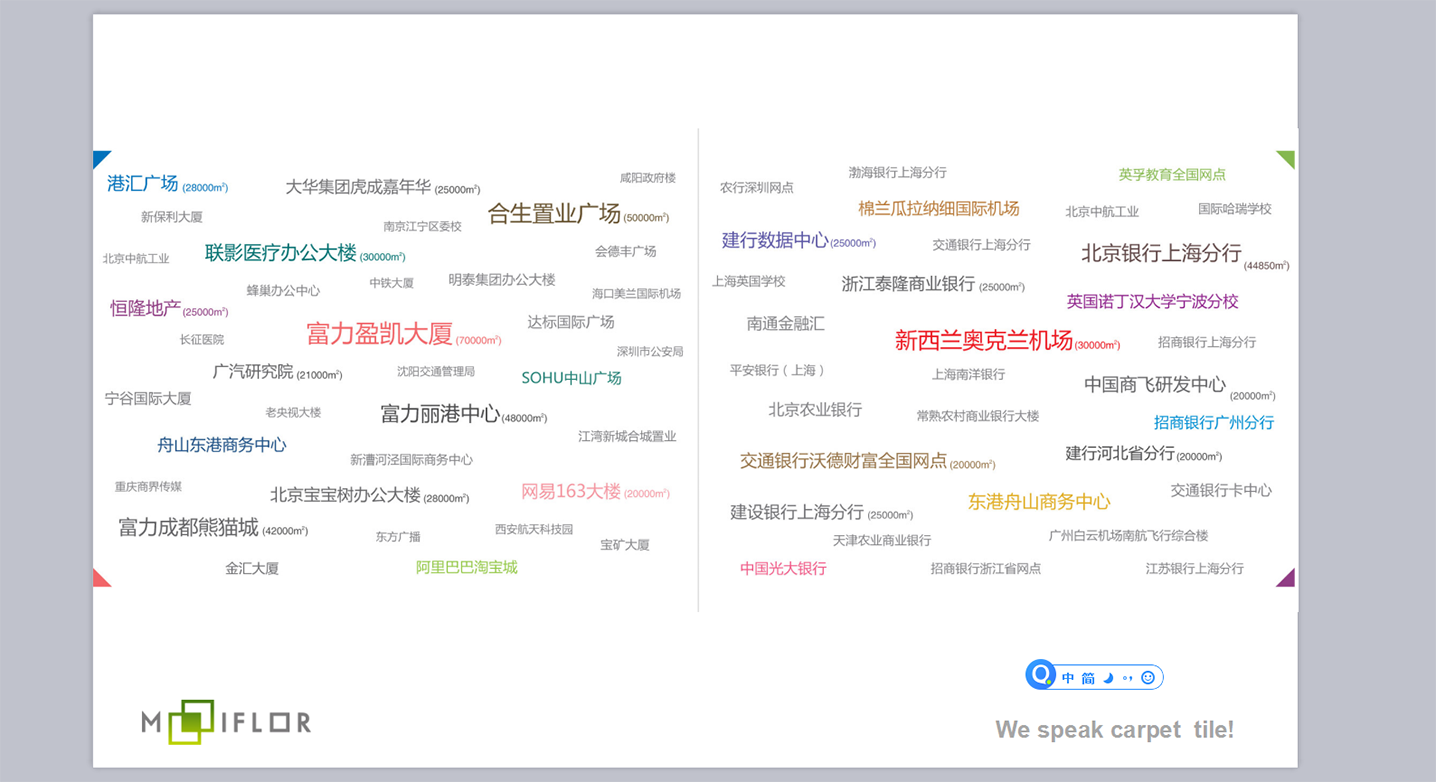Image resolution: width=1436 pixels, height=782 pixels.
Task: Click 建行河北省分行 text
Action: pyautogui.click(x=1120, y=453)
